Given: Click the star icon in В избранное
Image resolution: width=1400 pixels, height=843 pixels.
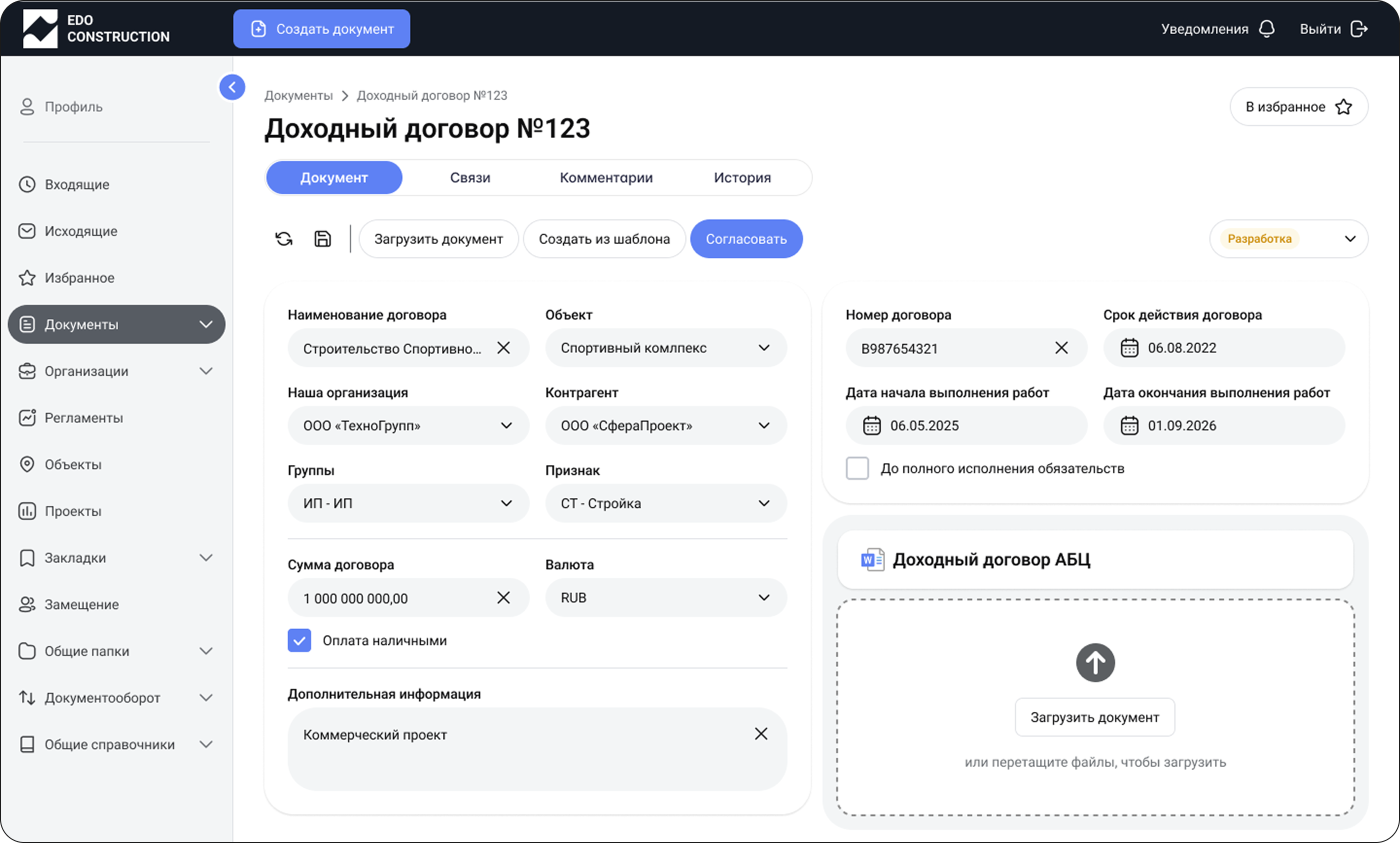Looking at the screenshot, I should click(1344, 107).
